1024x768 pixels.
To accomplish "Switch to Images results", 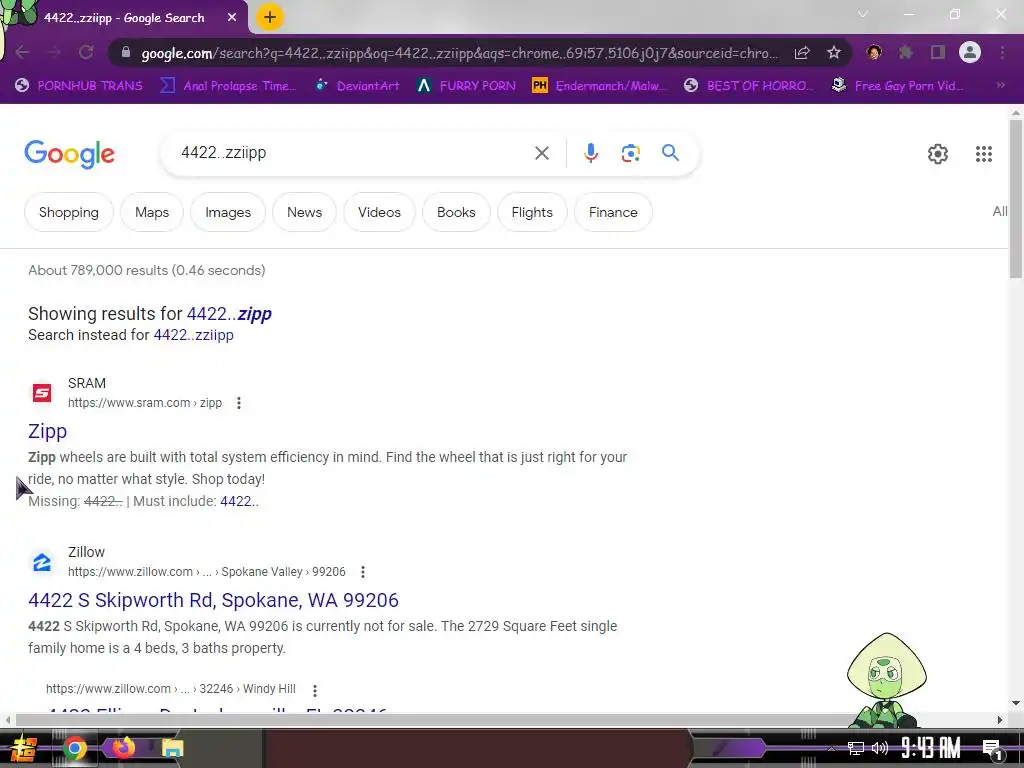I will 228,212.
